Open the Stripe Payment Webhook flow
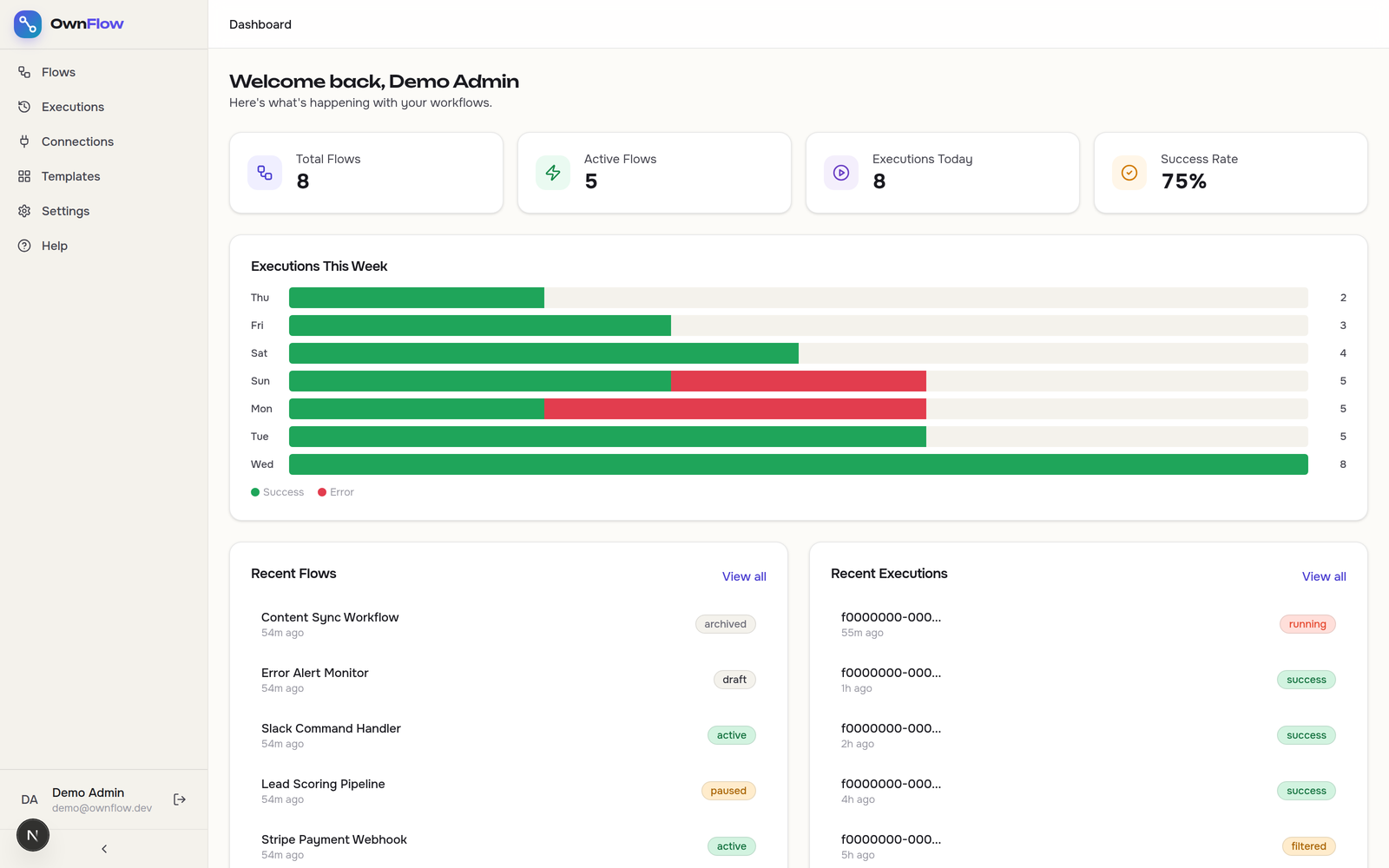Viewport: 1389px width, 868px height. tap(509, 846)
